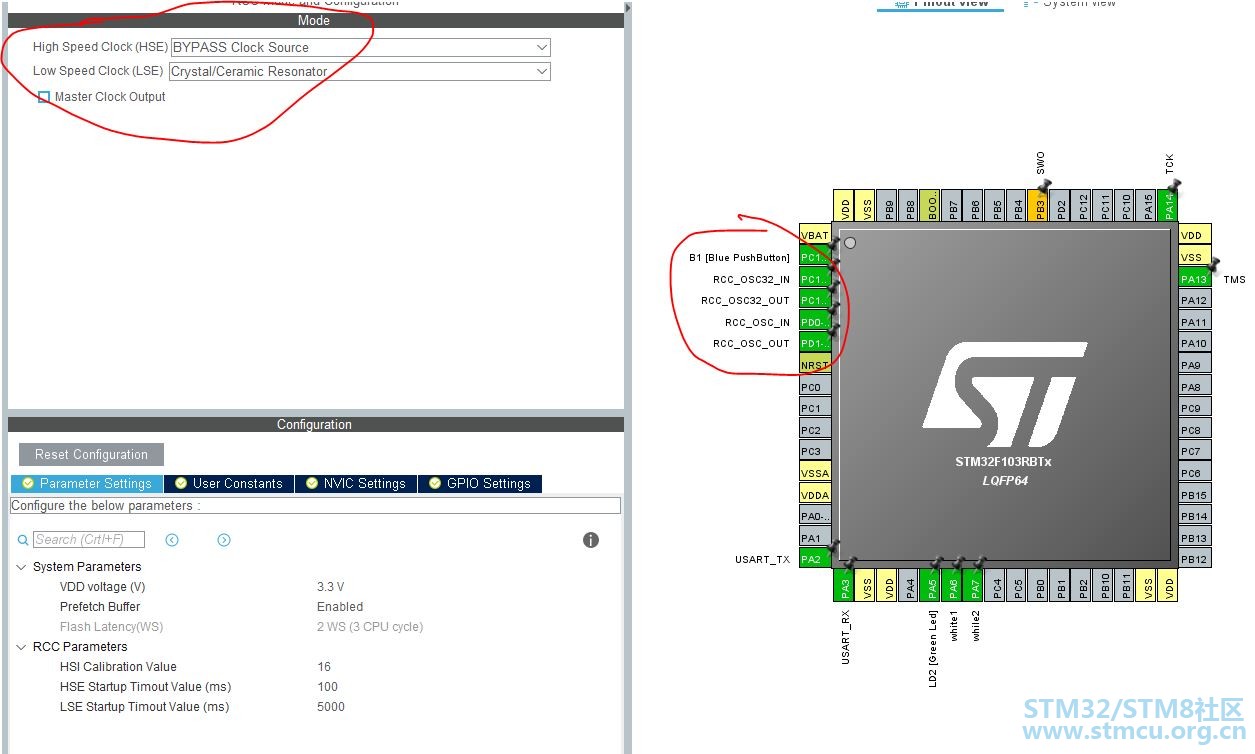Viewport: 1255px width, 754px height.
Task: Focus the Search (Ctrl+F) field
Action: point(89,540)
